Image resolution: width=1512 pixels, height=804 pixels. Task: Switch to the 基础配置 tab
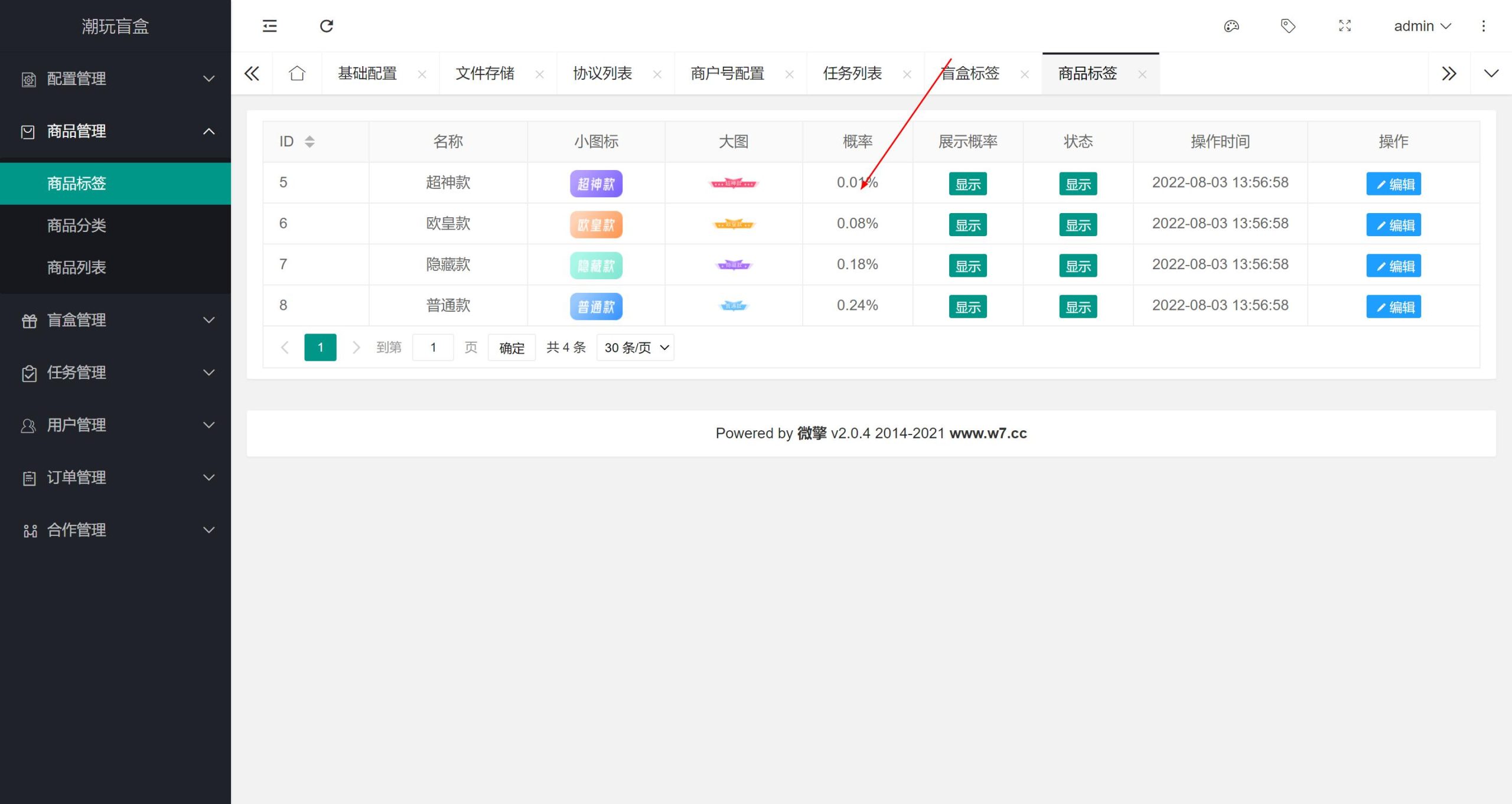[367, 73]
